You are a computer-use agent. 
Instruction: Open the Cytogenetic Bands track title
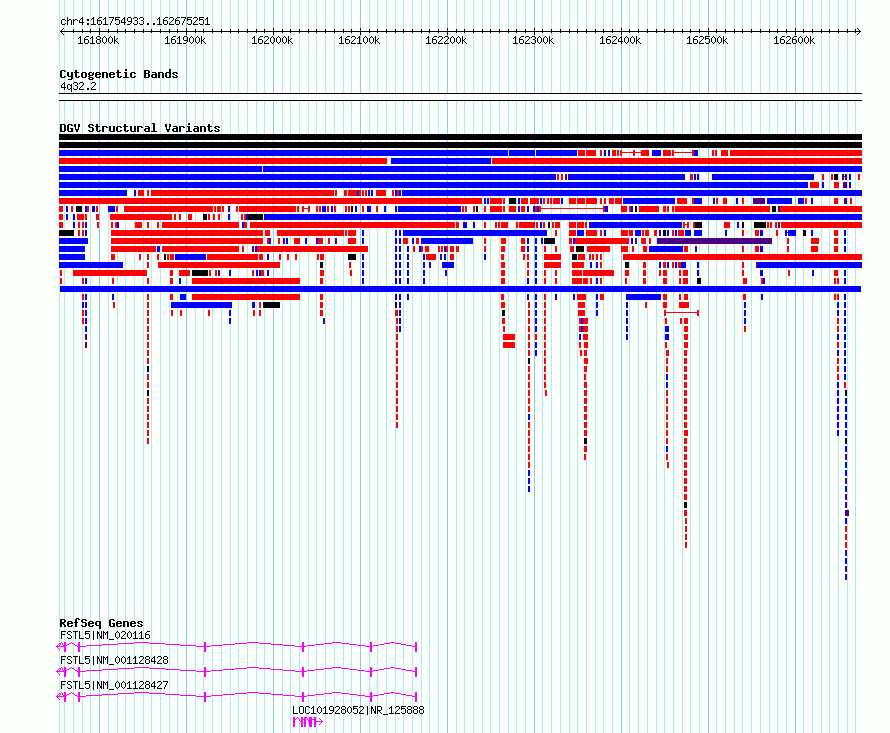119,74
